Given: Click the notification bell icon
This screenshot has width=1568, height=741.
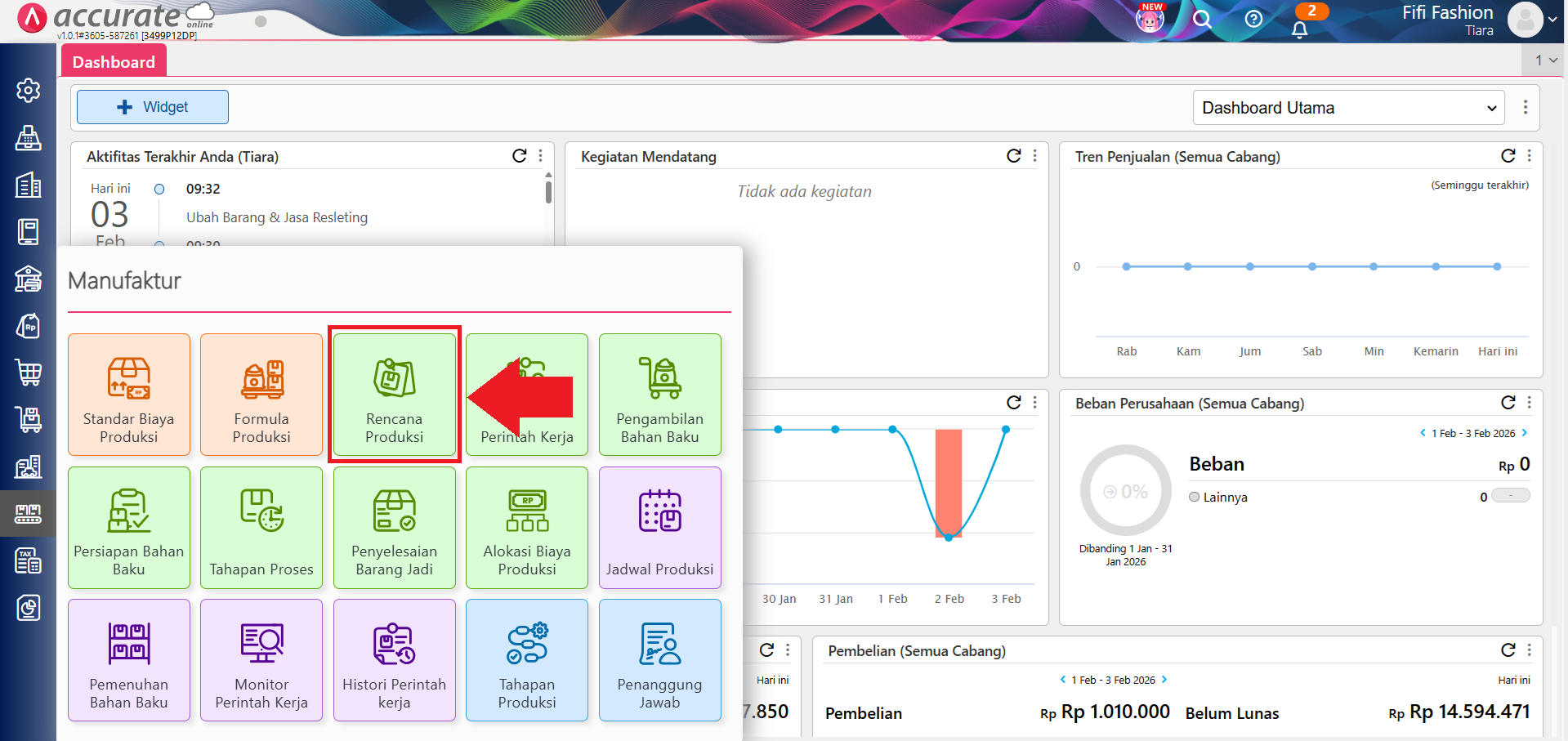Looking at the screenshot, I should tap(1299, 30).
